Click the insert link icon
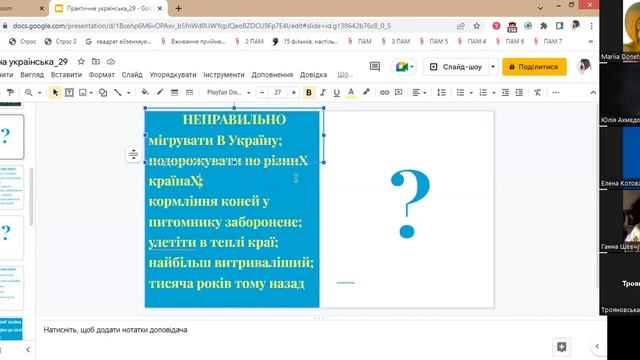This screenshot has height=360, width=640. click(384, 93)
